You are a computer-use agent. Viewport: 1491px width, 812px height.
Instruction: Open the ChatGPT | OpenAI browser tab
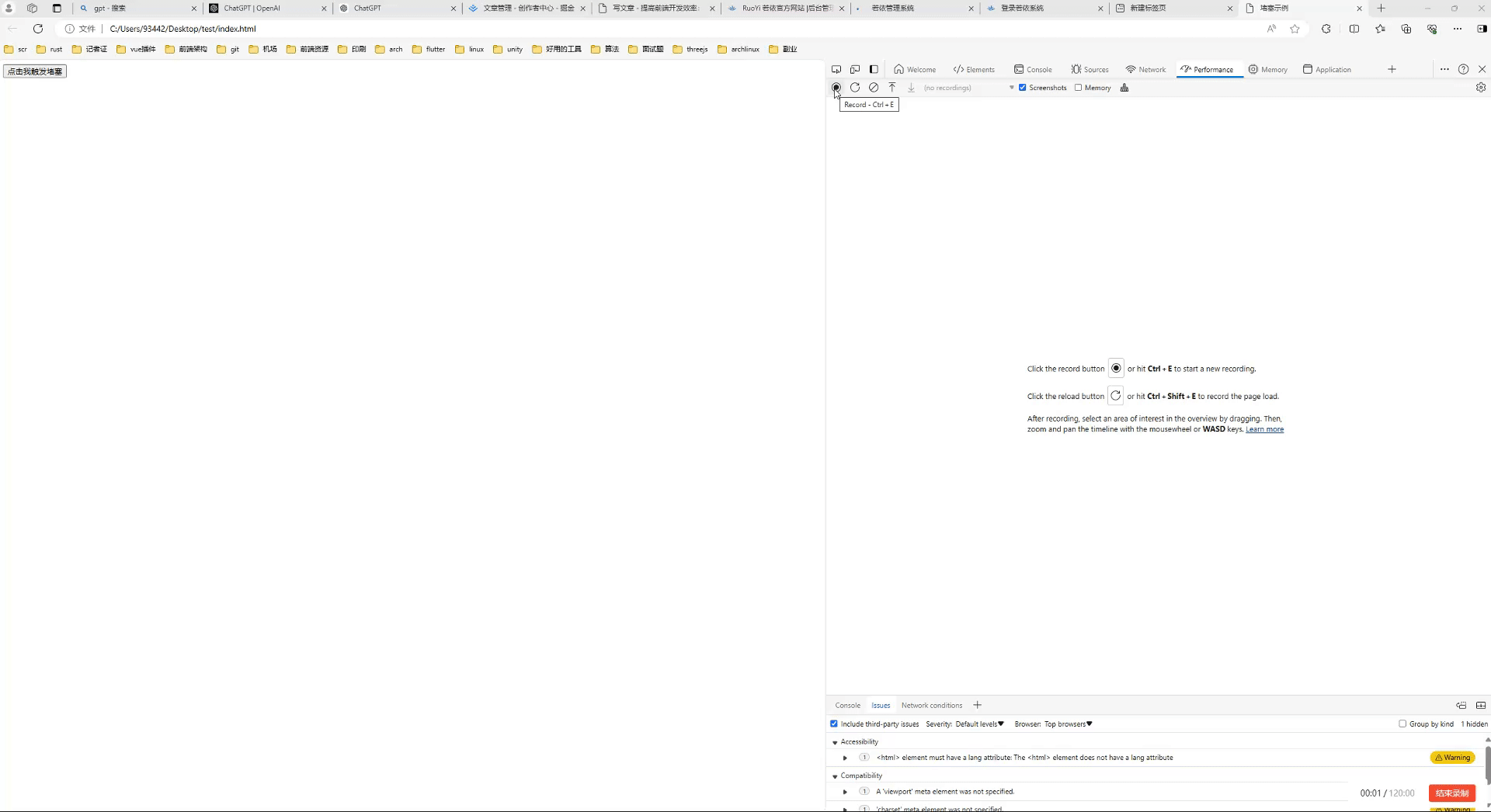[x=268, y=8]
